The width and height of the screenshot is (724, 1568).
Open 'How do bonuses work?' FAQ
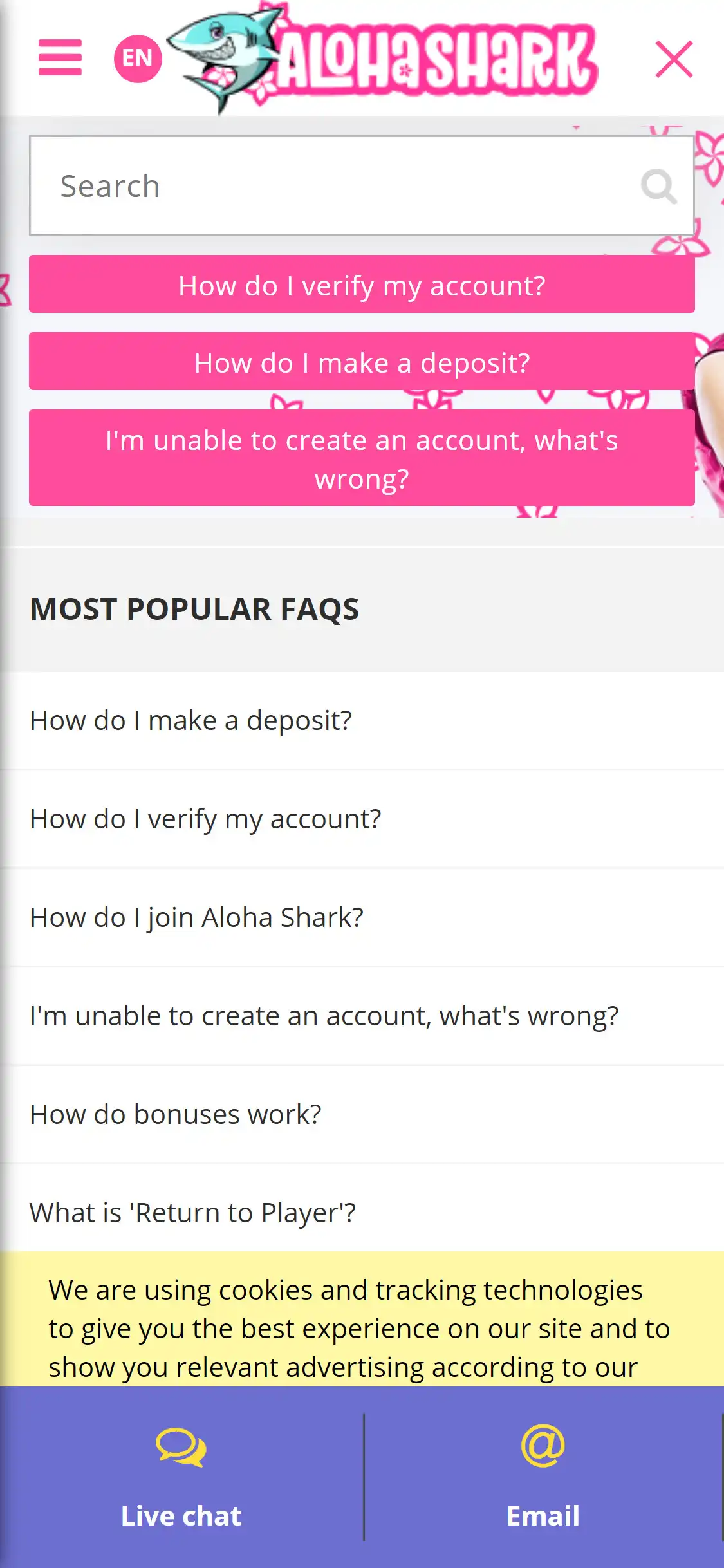176,1115
